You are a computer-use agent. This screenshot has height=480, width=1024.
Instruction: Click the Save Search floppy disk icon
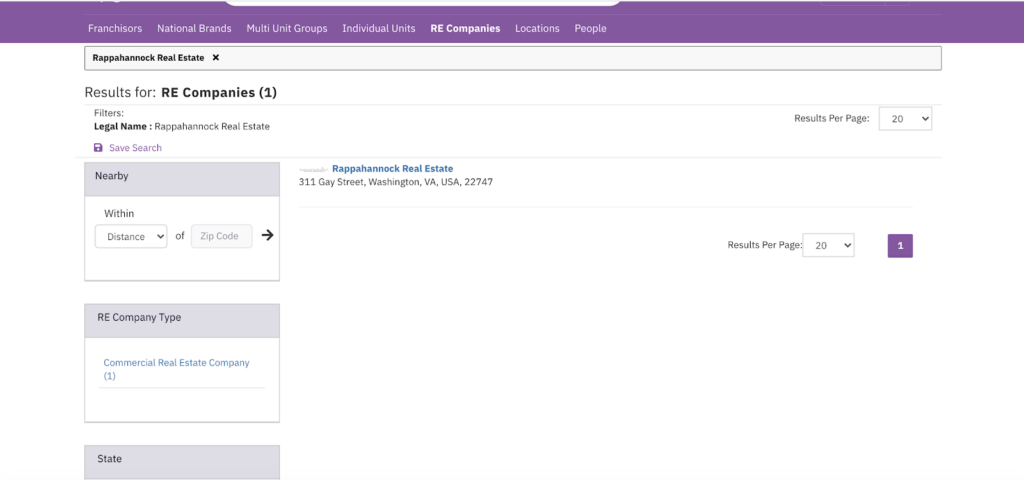click(x=98, y=148)
